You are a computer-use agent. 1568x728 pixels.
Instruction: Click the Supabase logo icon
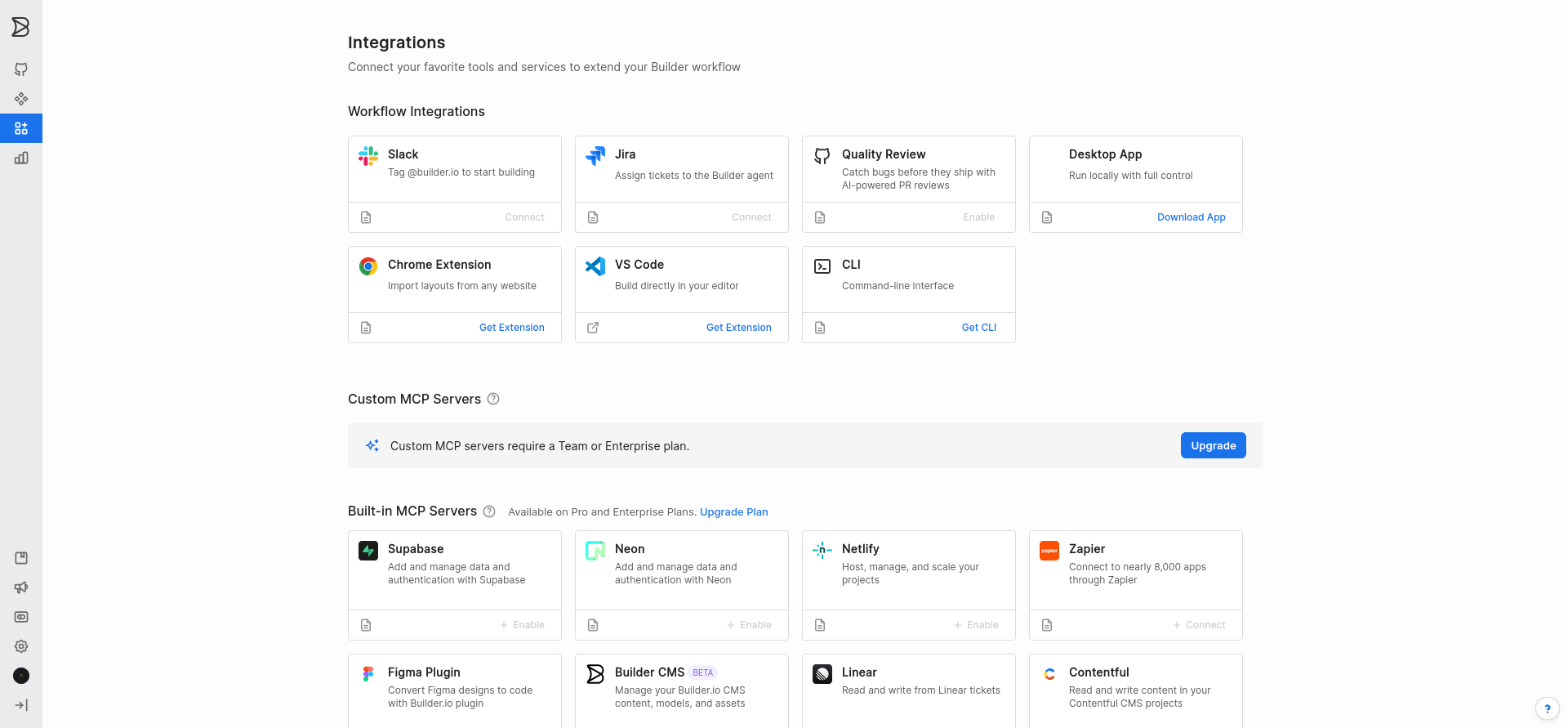click(368, 551)
